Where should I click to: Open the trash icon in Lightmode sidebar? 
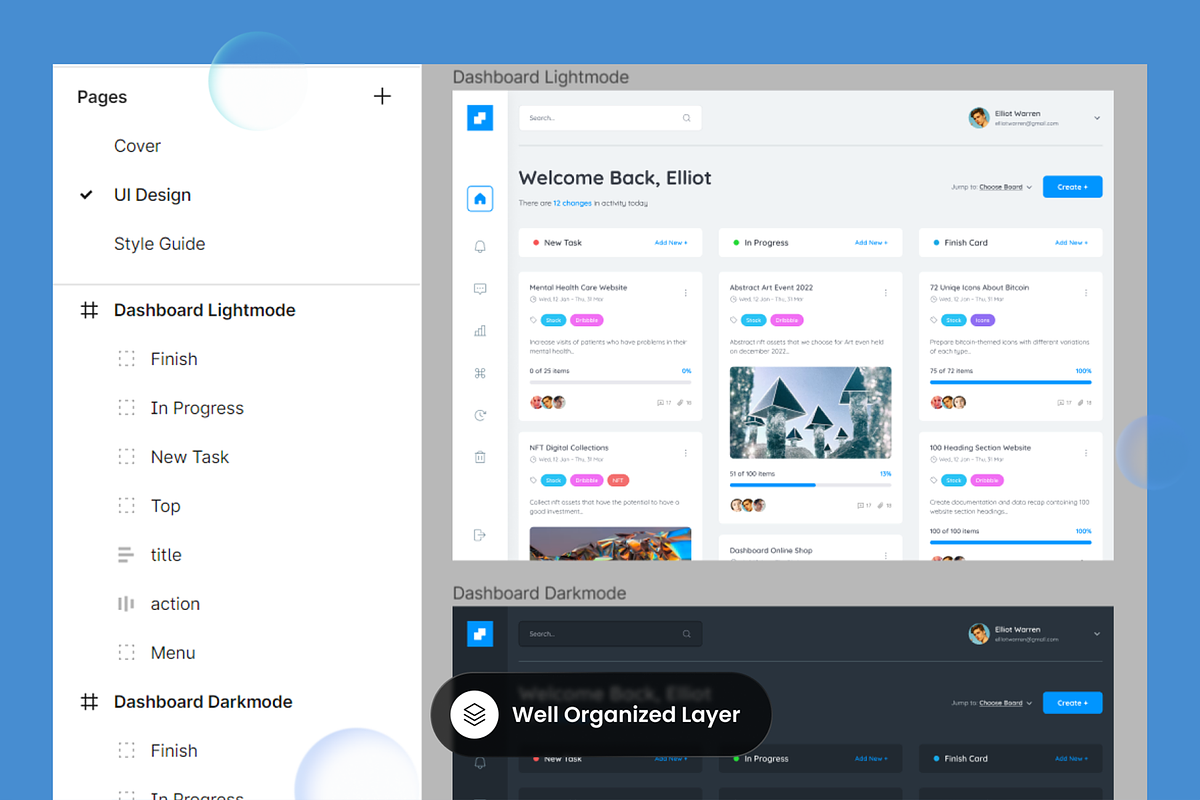(480, 457)
